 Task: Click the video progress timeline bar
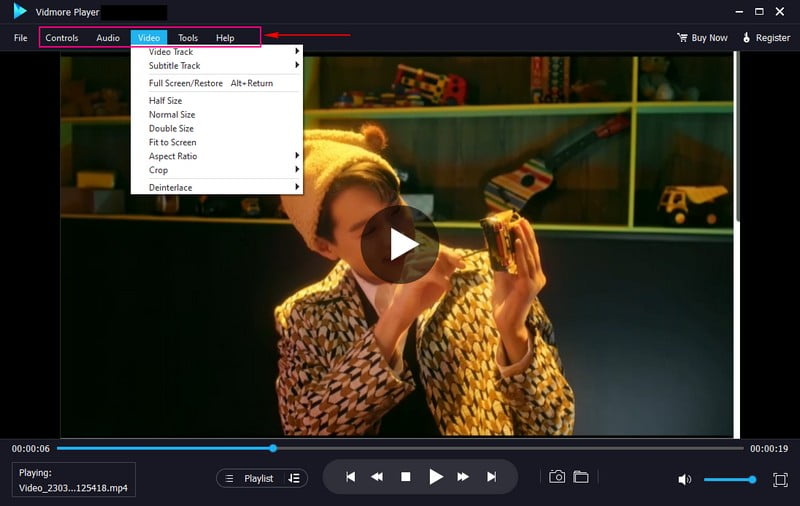point(400,448)
